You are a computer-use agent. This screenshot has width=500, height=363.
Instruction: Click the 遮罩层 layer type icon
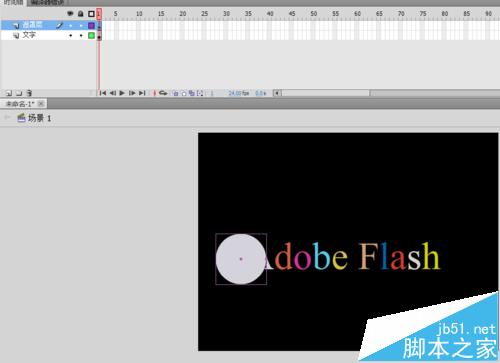click(16, 25)
